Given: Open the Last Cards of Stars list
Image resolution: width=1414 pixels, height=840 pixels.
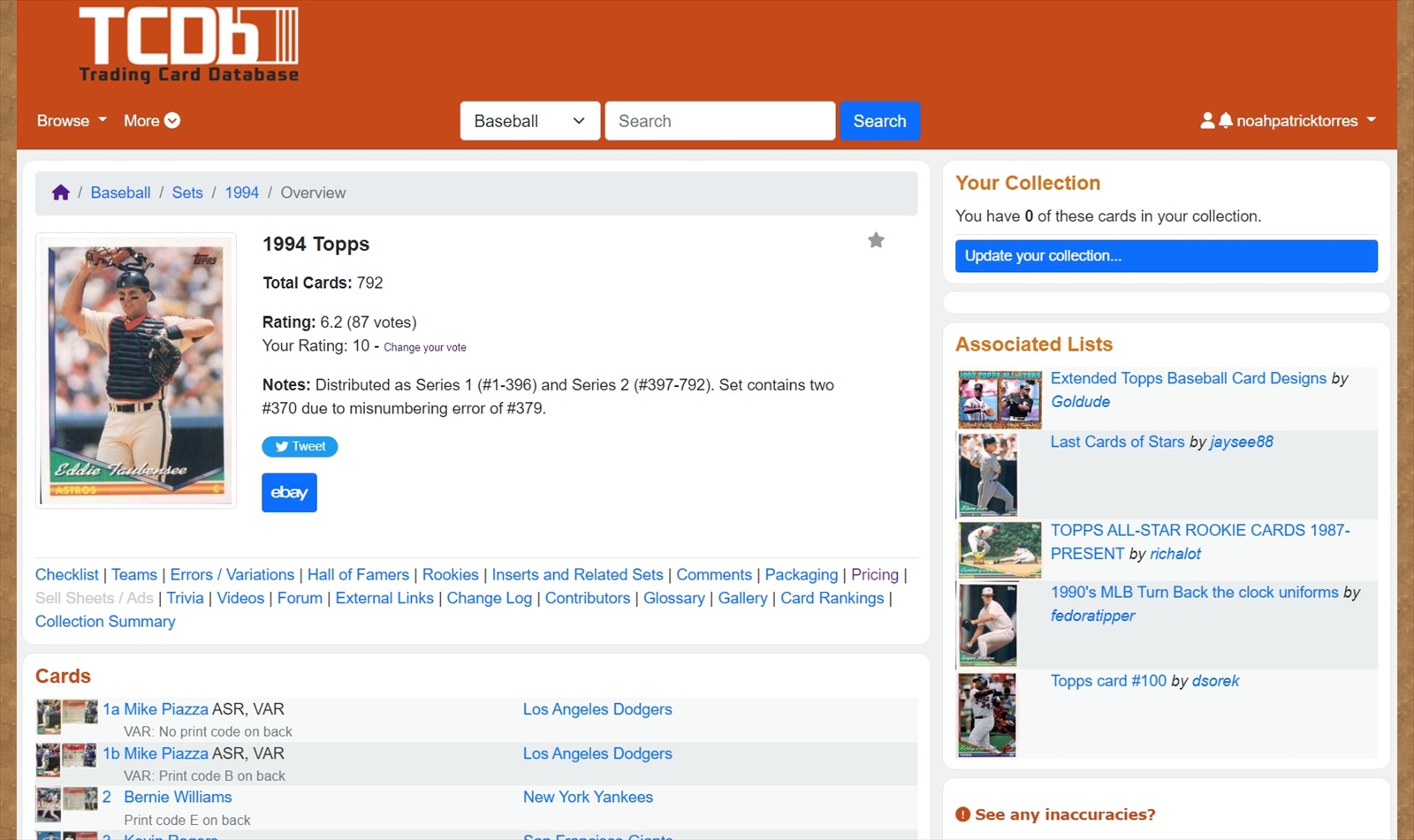Looking at the screenshot, I should [1117, 442].
